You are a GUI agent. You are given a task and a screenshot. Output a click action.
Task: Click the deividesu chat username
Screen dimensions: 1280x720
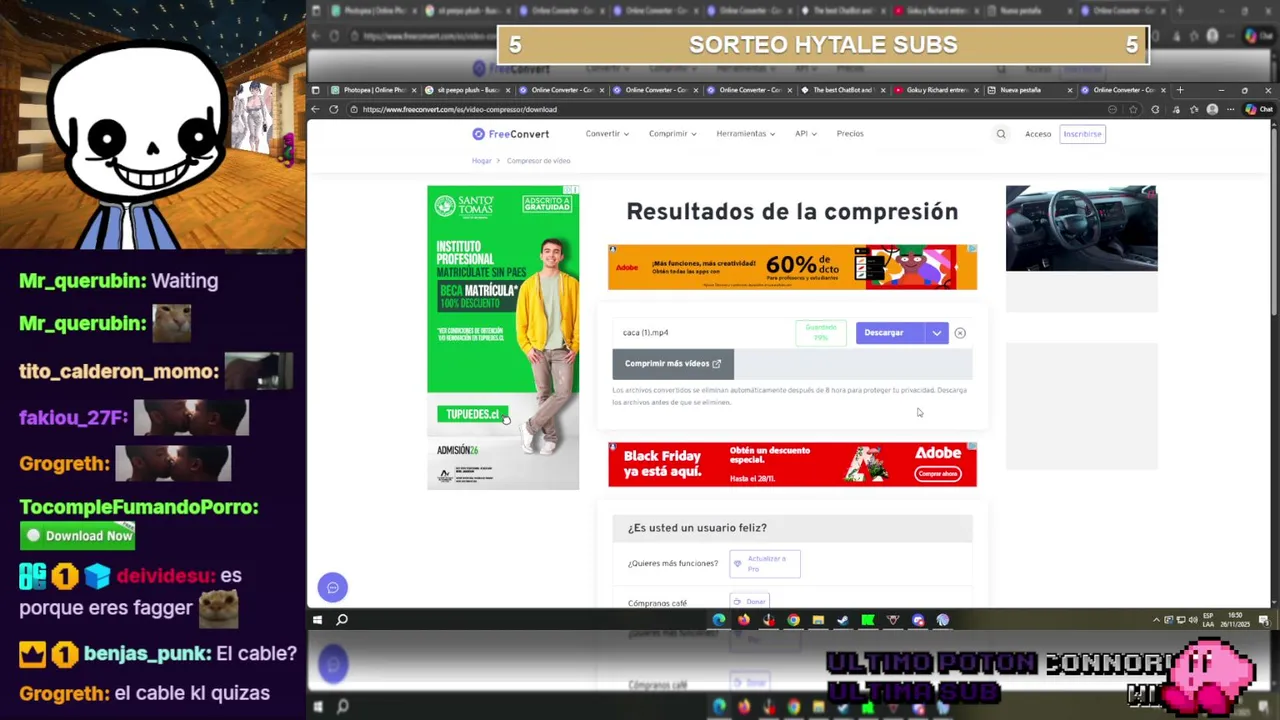[x=165, y=576]
